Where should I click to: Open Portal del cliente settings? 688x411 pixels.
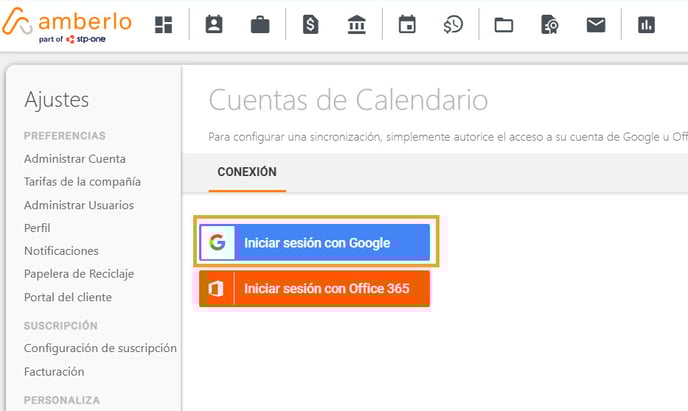pos(68,297)
